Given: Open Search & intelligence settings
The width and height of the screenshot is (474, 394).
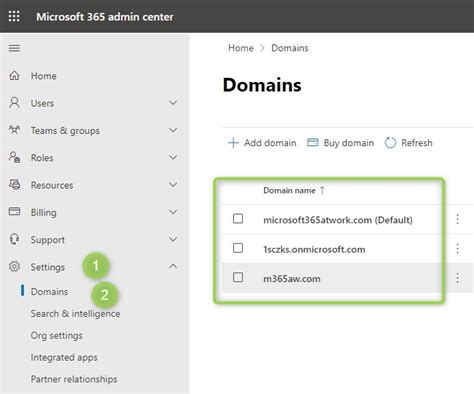Looking at the screenshot, I should (x=75, y=314).
